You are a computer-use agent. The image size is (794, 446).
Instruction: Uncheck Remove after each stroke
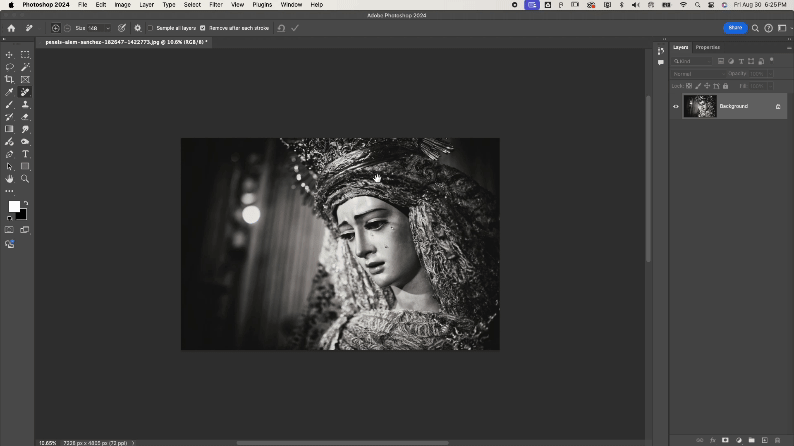tap(203, 28)
